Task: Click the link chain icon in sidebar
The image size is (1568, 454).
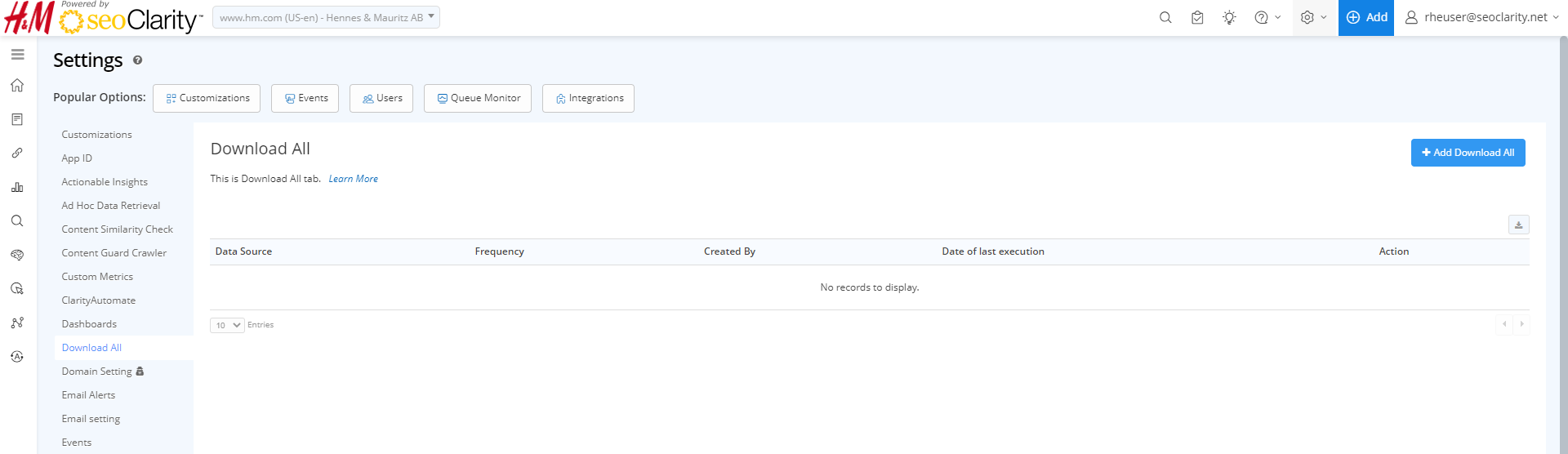Action: pos(17,154)
